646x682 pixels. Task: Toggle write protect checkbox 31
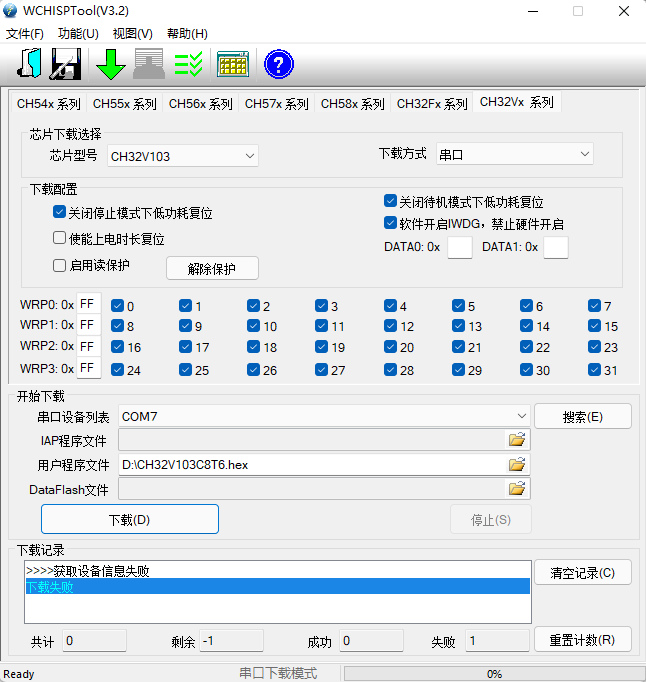pos(594,369)
